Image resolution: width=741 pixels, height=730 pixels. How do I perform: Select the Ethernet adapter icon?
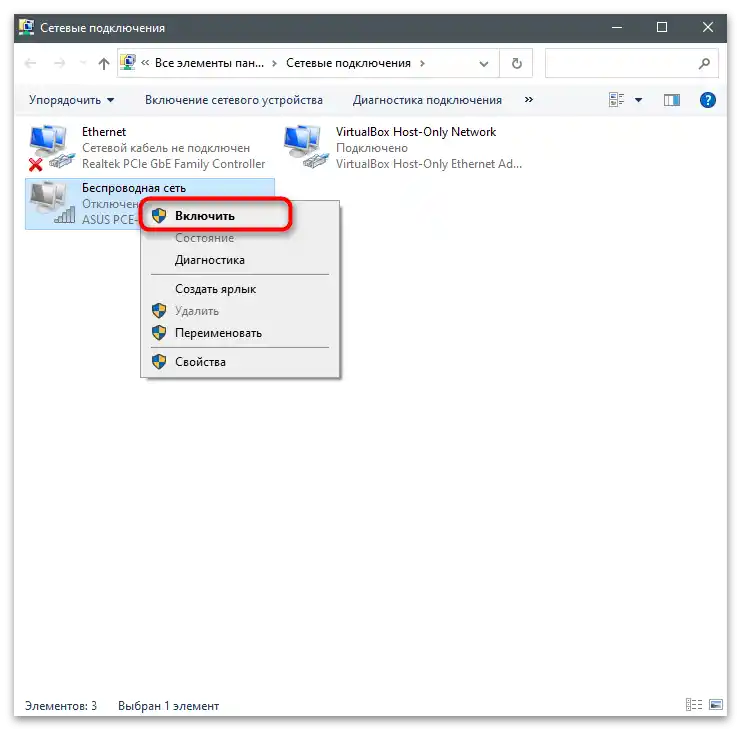click(51, 147)
